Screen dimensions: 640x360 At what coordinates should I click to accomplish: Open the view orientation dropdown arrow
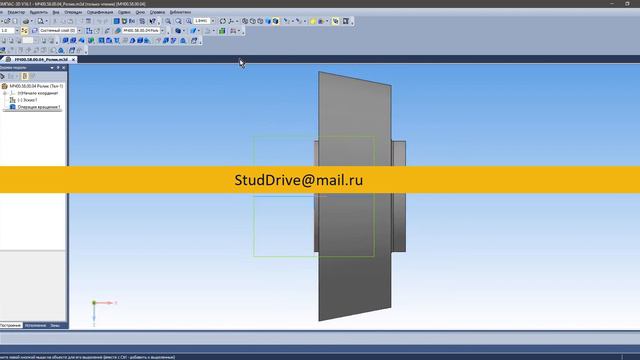[237, 21]
